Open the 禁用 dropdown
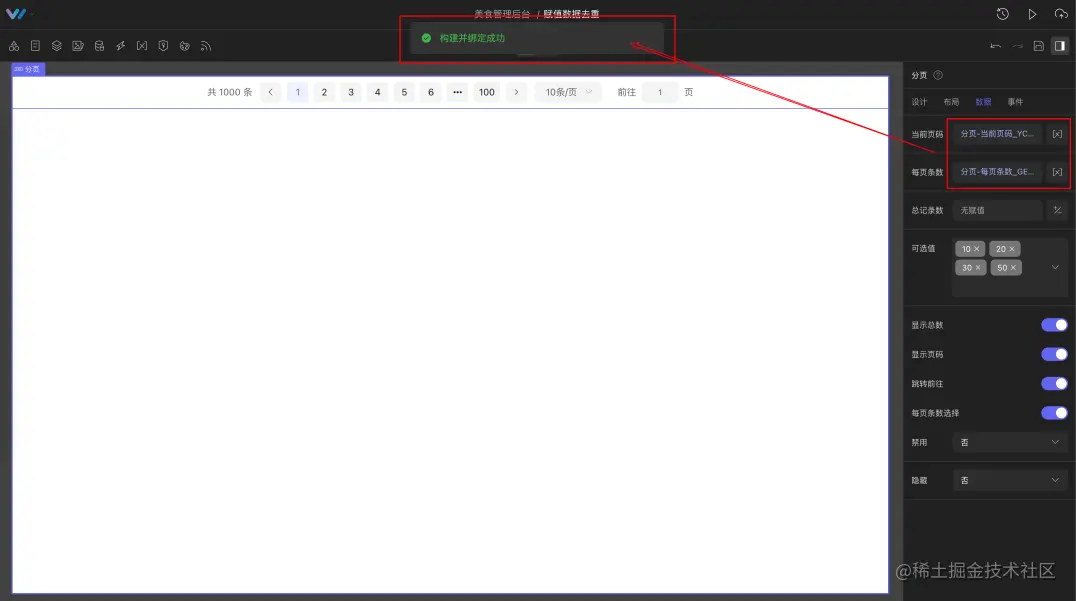The image size is (1076, 601). click(1009, 443)
